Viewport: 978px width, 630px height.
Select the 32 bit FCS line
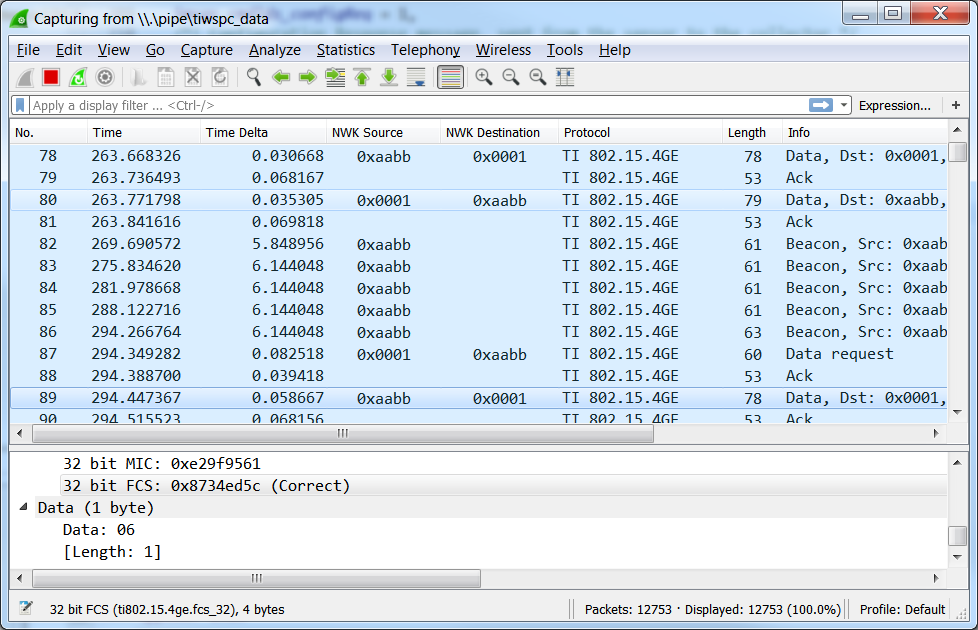coord(206,485)
